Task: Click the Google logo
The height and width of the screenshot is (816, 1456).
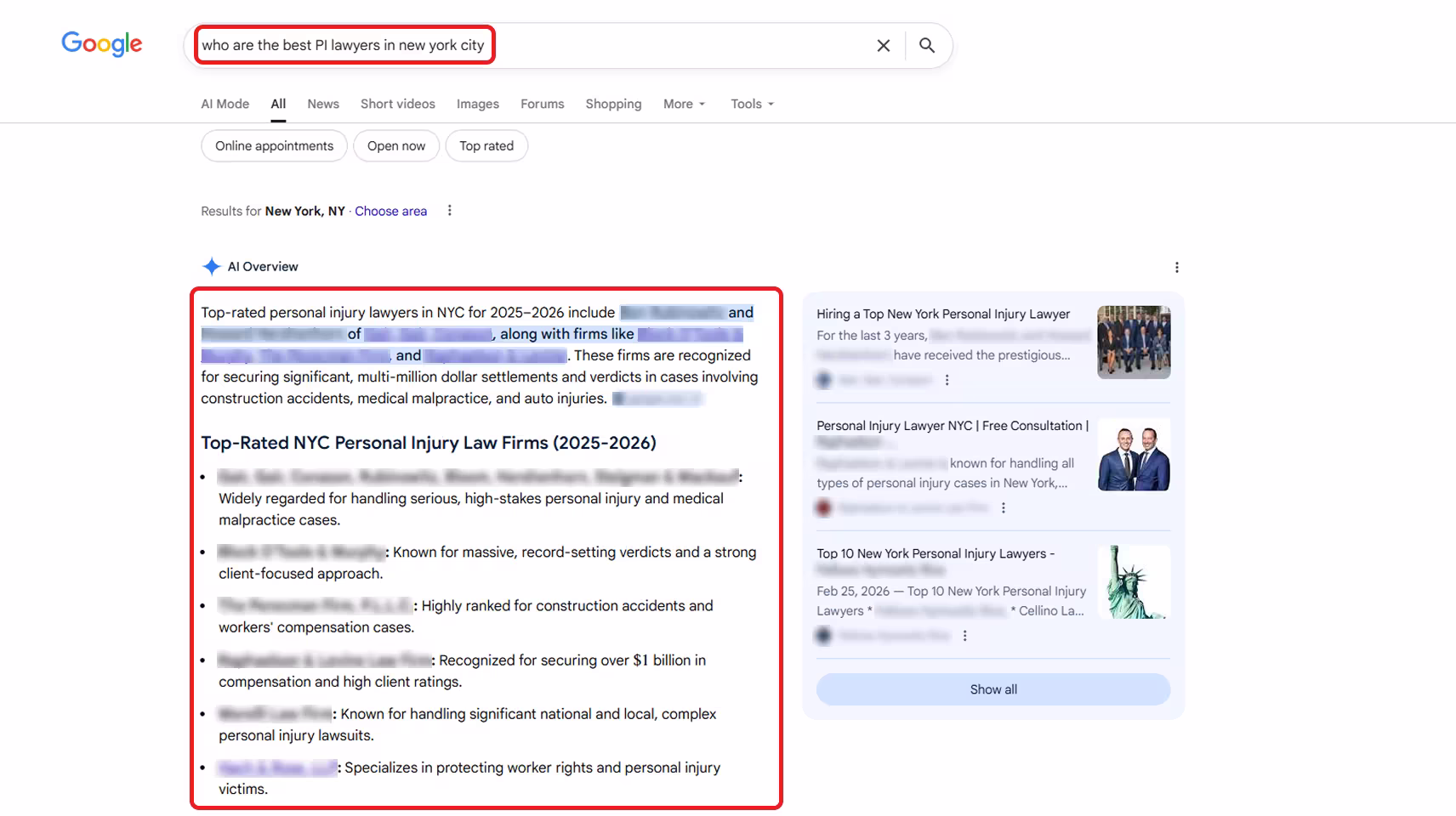Action: (x=102, y=43)
